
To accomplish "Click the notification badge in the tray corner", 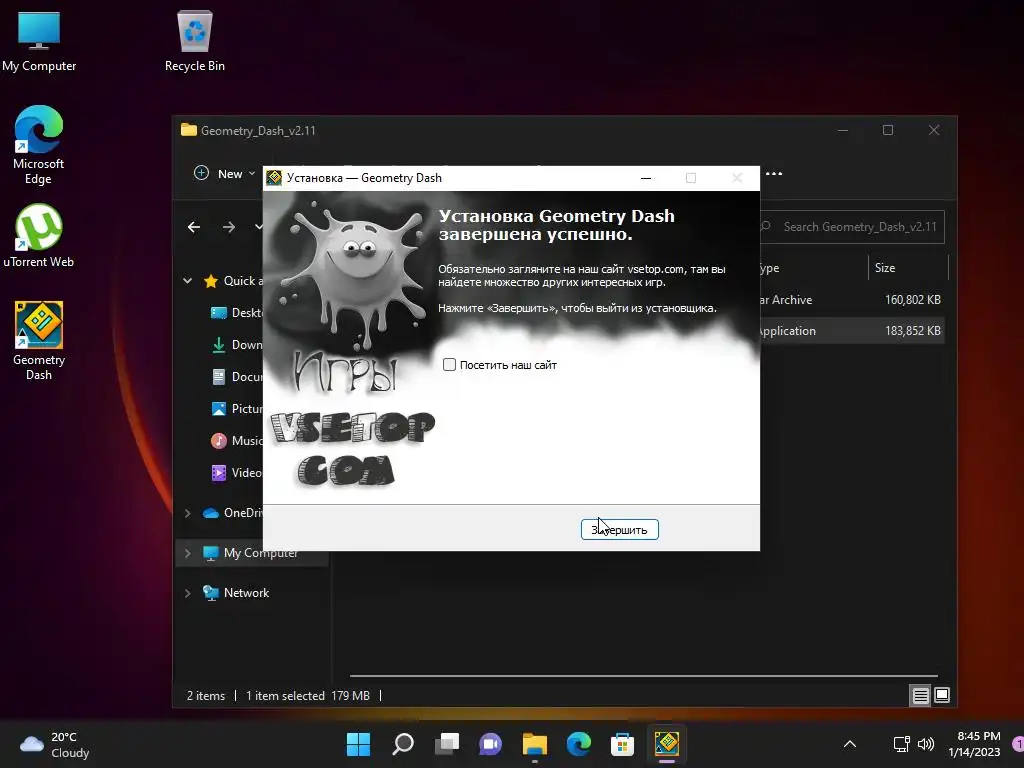I will coord(1017,744).
